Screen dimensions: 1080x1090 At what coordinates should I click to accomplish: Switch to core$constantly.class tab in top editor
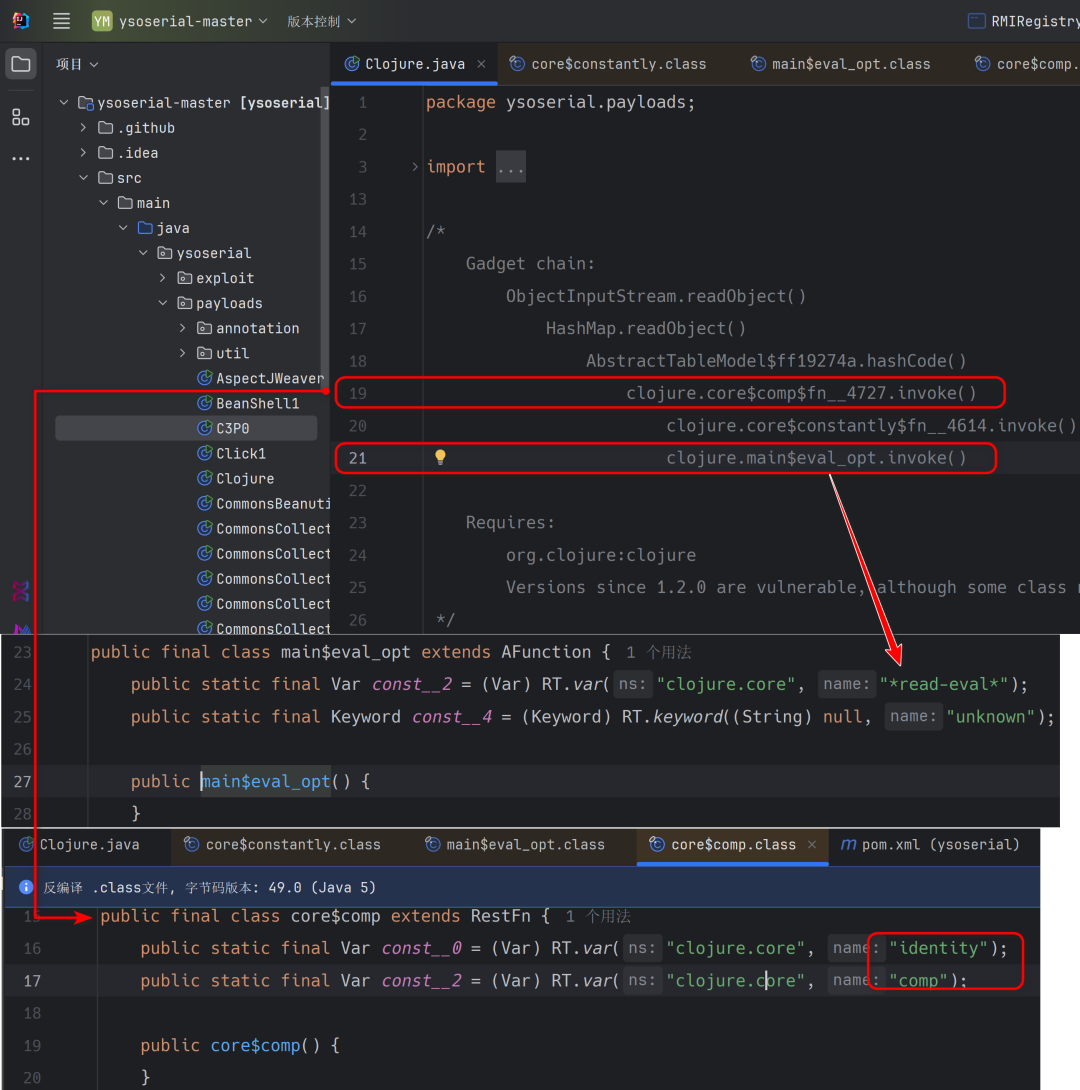coord(608,64)
